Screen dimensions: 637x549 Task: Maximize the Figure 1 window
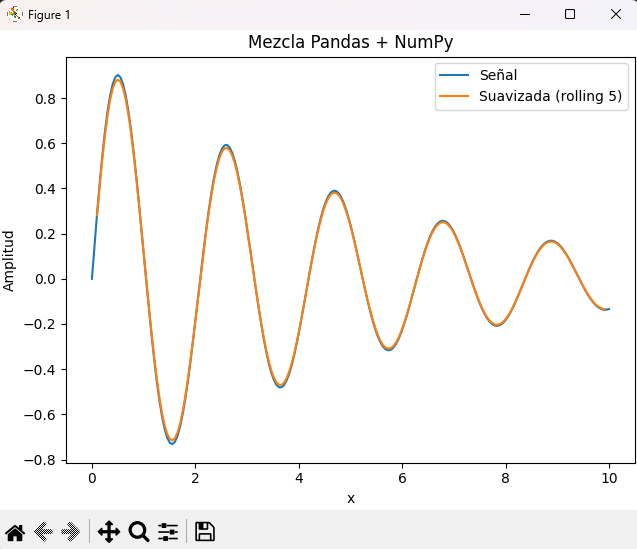coord(570,15)
